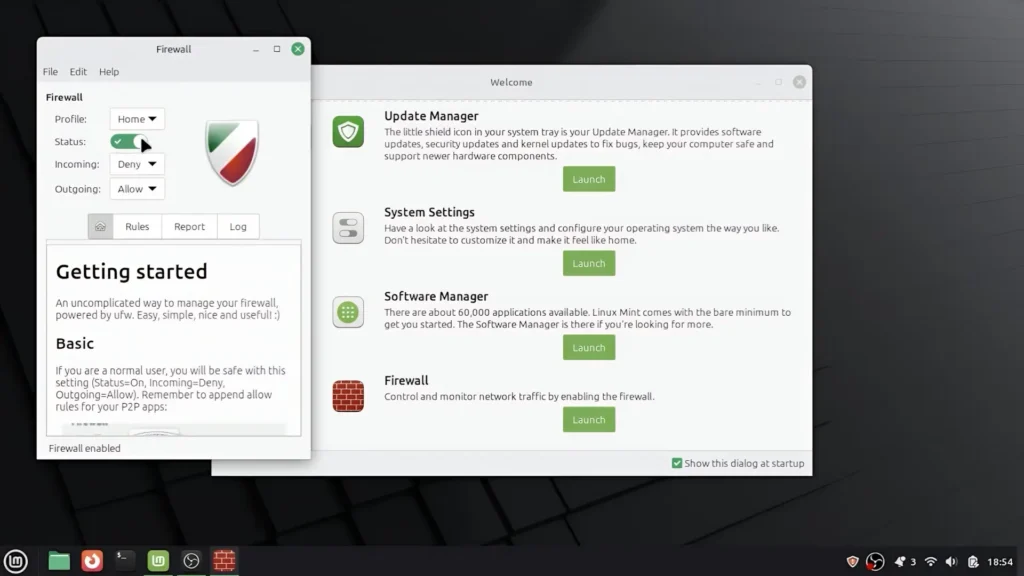Switch to the Log tab

tap(238, 227)
